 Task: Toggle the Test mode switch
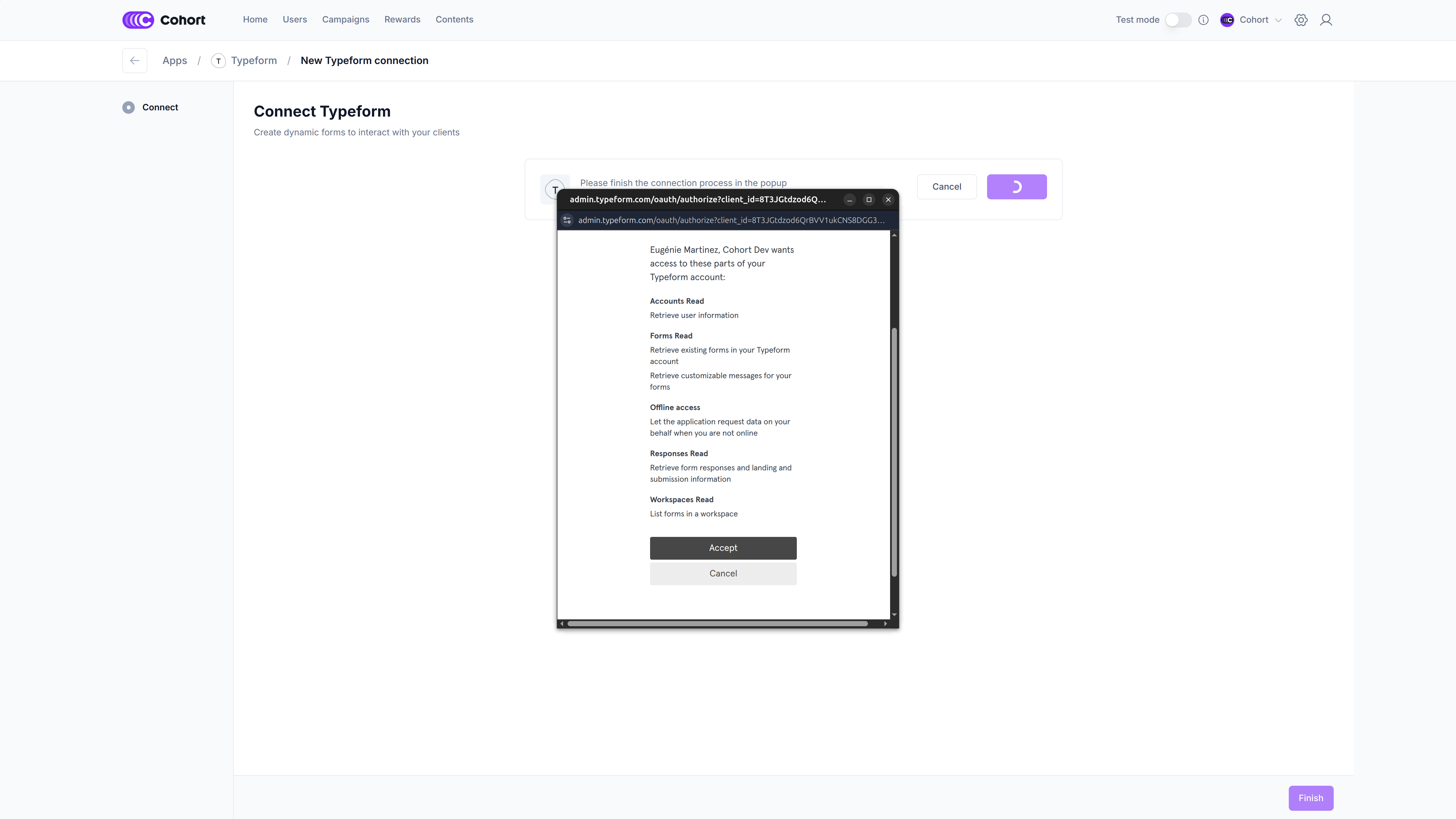(1178, 20)
